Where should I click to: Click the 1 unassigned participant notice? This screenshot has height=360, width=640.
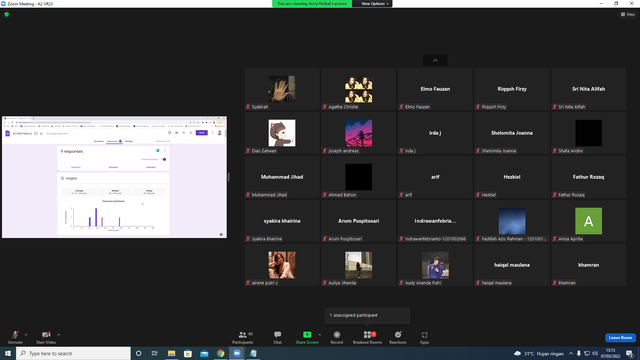click(x=367, y=315)
